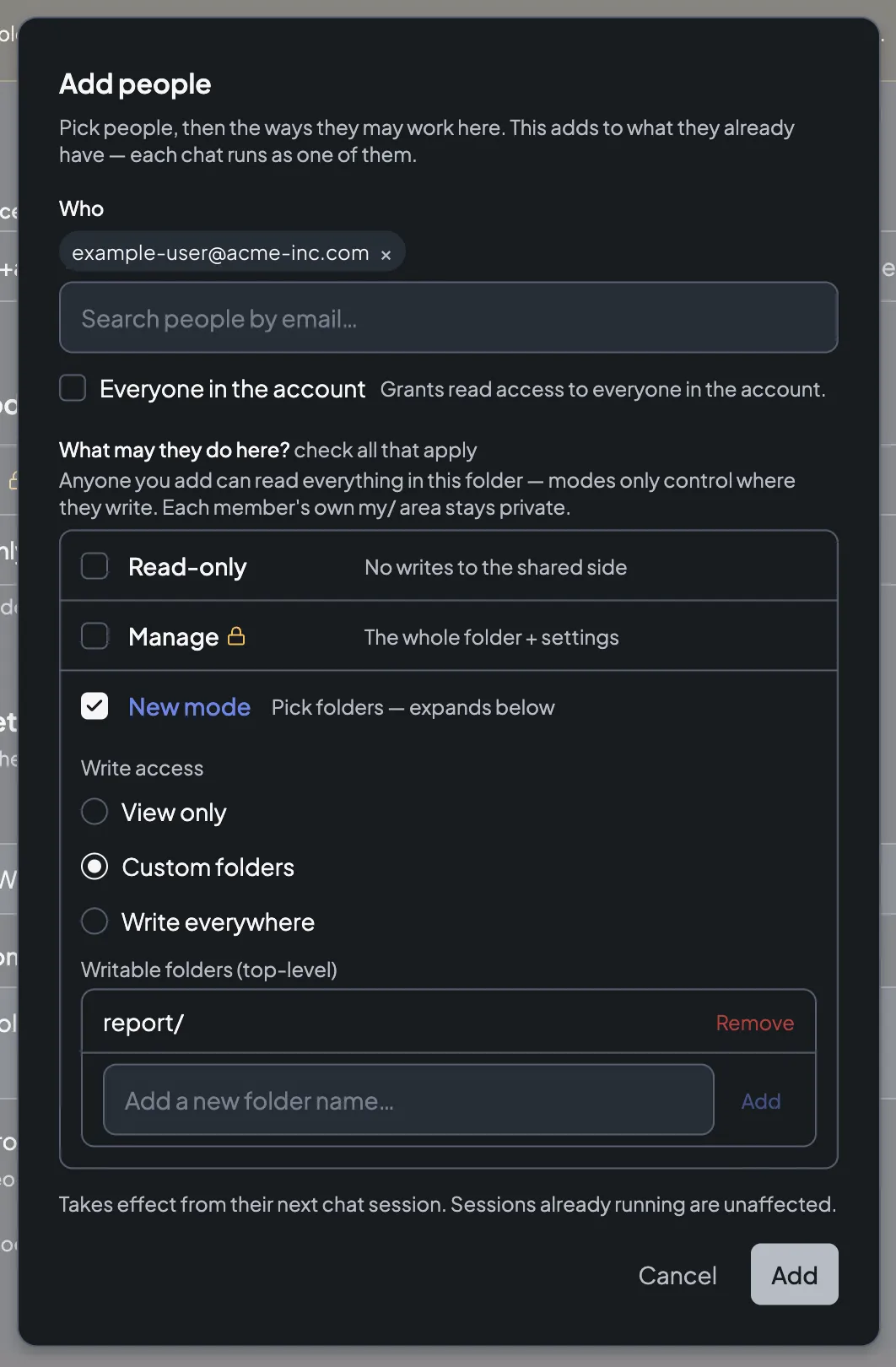This screenshot has width=896, height=1367.
Task: Select the View only radio option
Action: tap(94, 812)
